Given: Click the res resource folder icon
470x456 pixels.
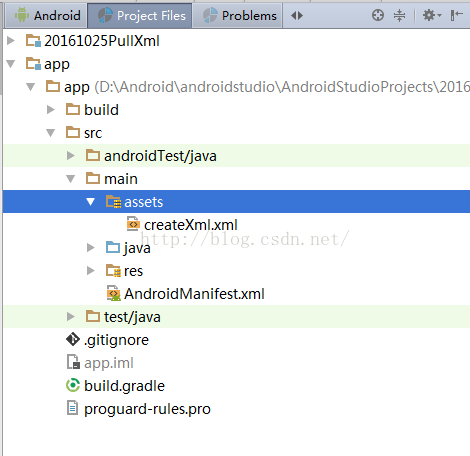Looking at the screenshot, I should [x=113, y=271].
